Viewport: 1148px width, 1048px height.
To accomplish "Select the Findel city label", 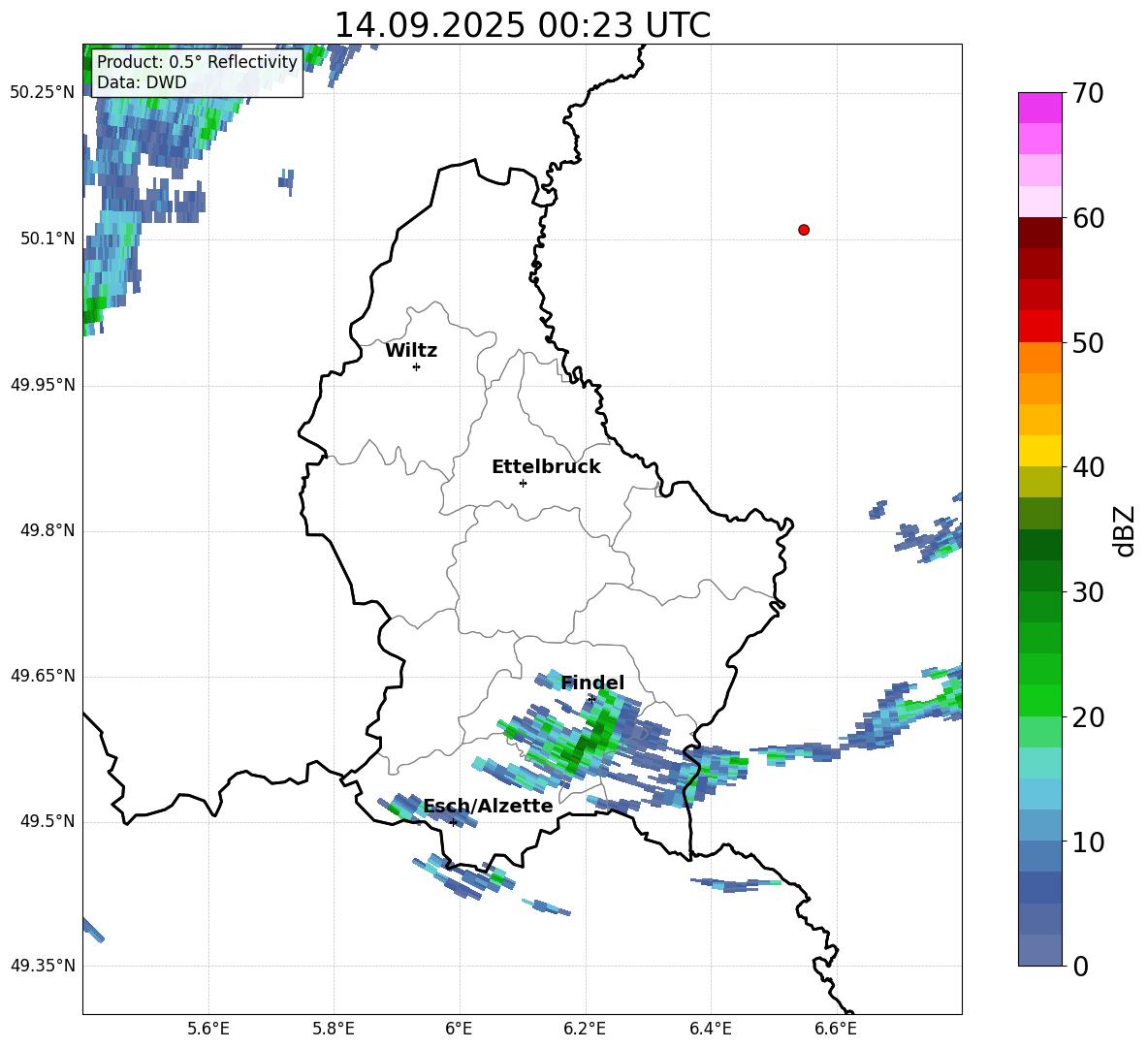I will click(592, 683).
